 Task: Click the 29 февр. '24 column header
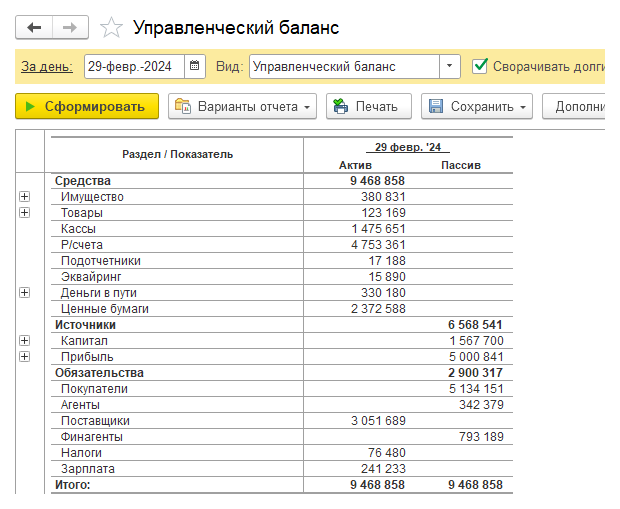pyautogui.click(x=408, y=147)
